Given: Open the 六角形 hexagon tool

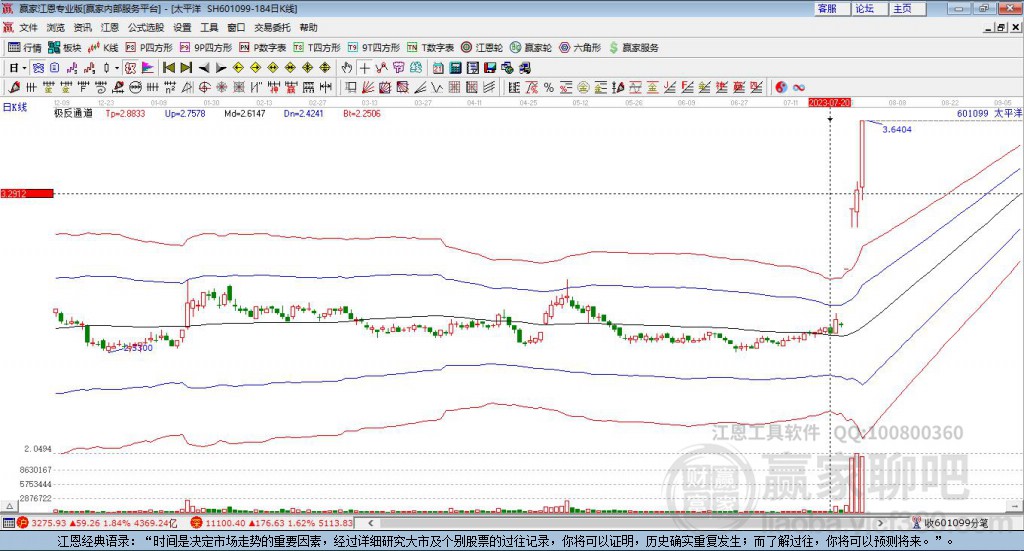Looking at the screenshot, I should [580, 48].
